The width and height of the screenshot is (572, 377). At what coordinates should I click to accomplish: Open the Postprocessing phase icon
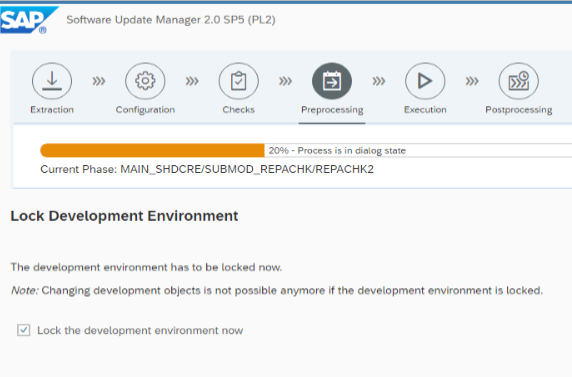[x=518, y=81]
